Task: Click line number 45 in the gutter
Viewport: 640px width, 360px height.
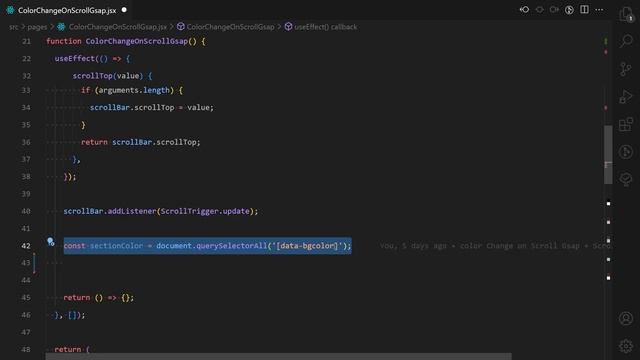Action: tap(26, 298)
